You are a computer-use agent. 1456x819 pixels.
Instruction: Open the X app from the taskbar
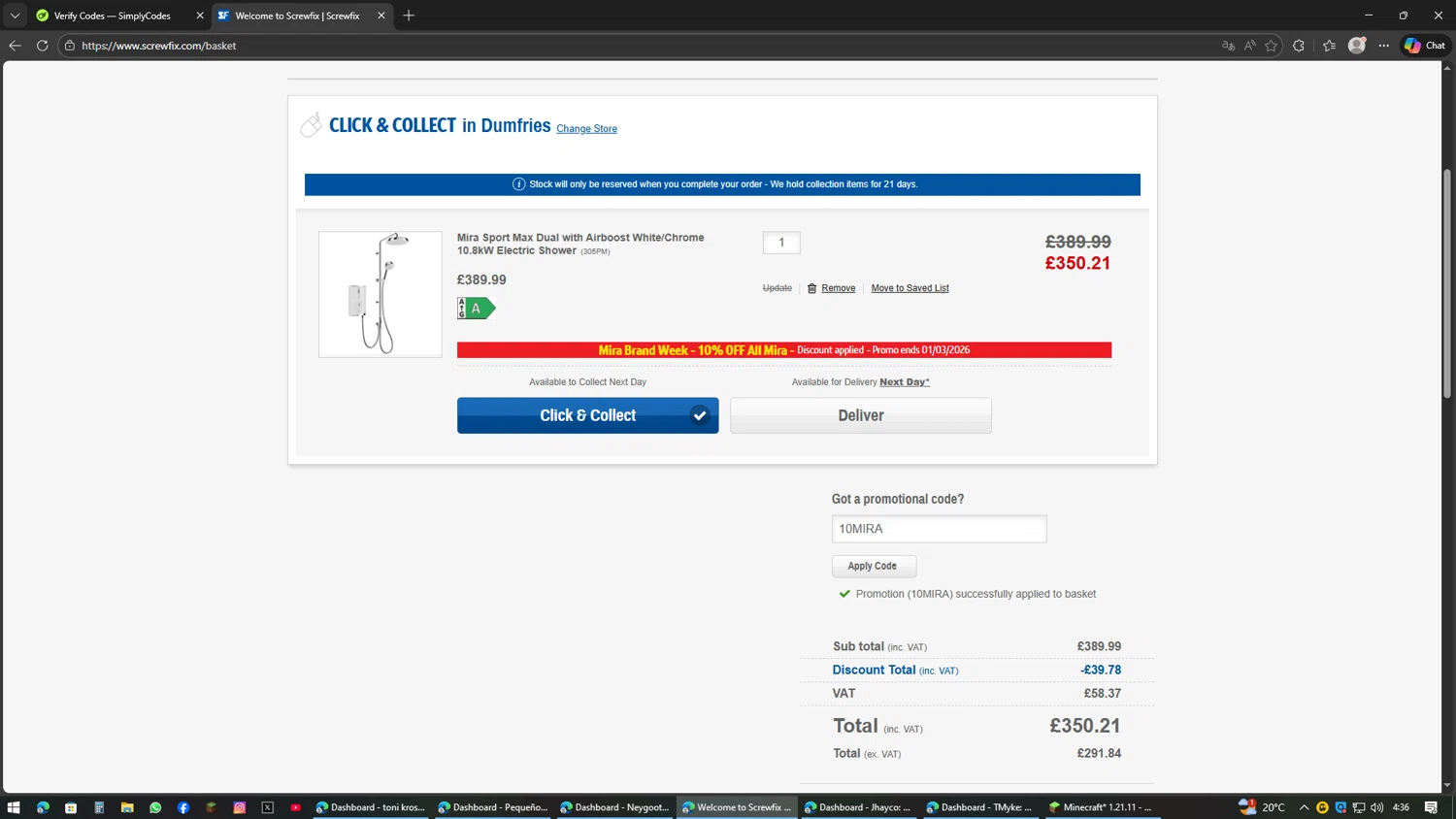point(268,807)
